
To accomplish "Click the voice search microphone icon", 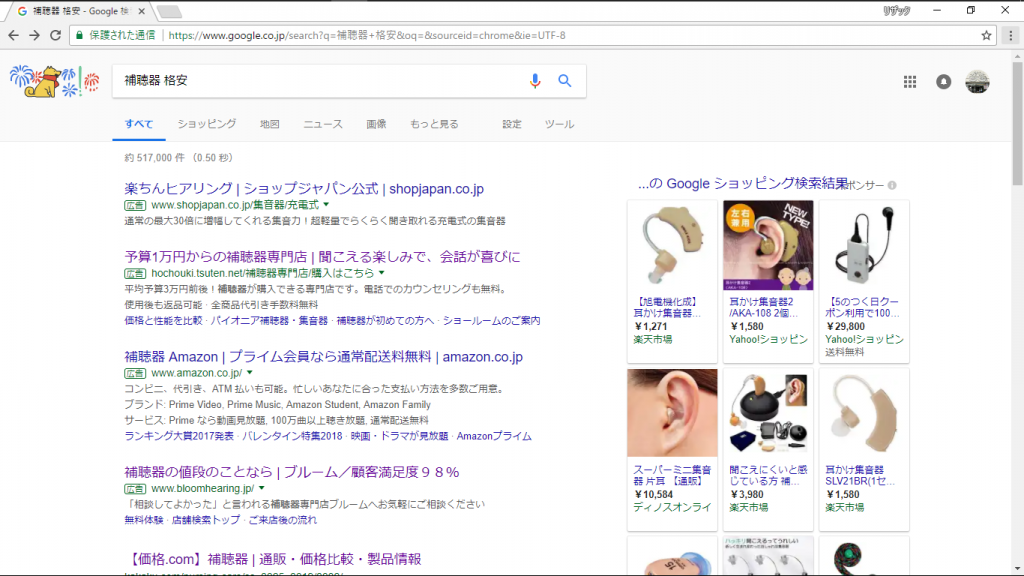I will 535,81.
